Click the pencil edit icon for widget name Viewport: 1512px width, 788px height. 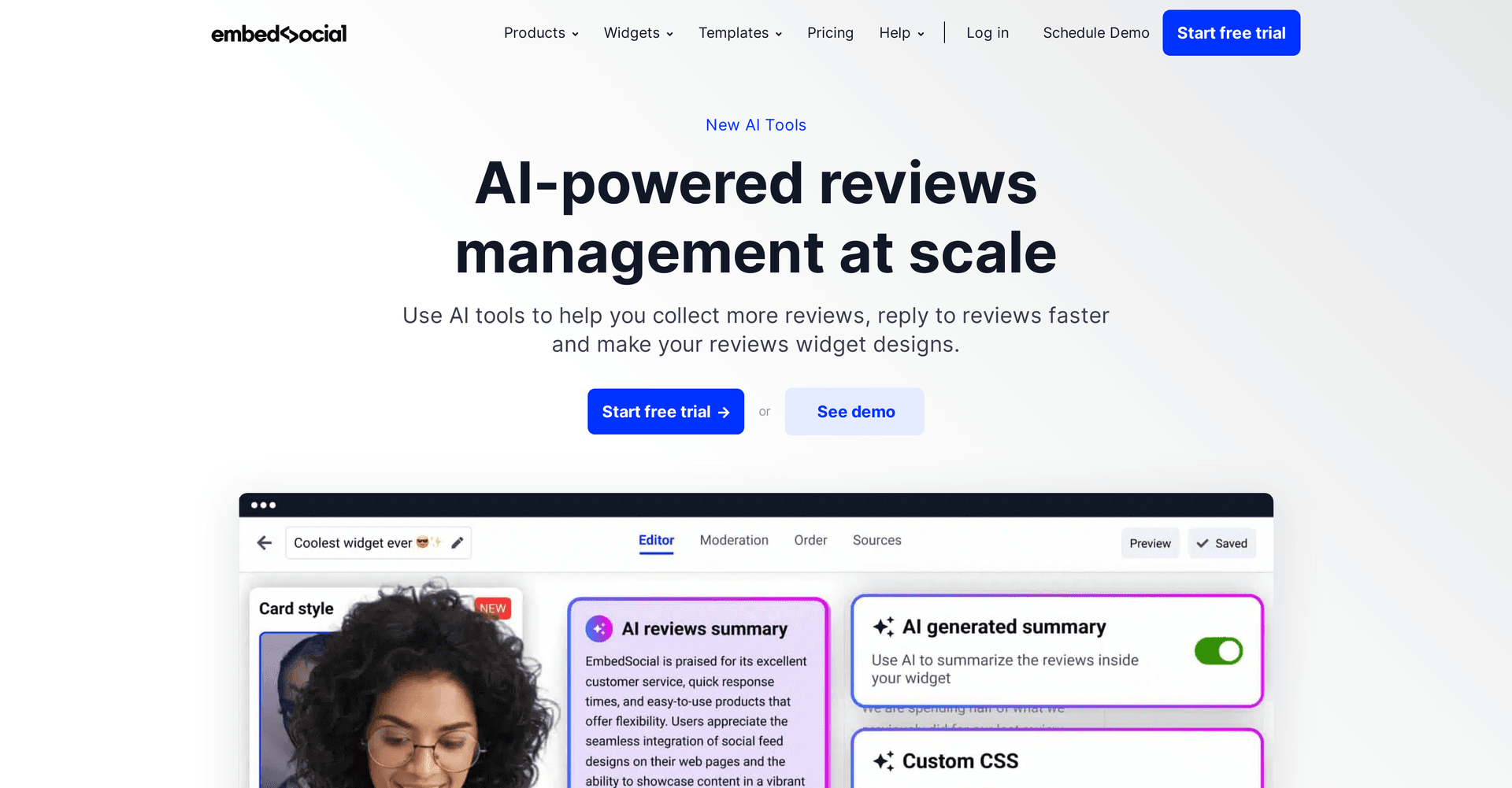pos(458,542)
